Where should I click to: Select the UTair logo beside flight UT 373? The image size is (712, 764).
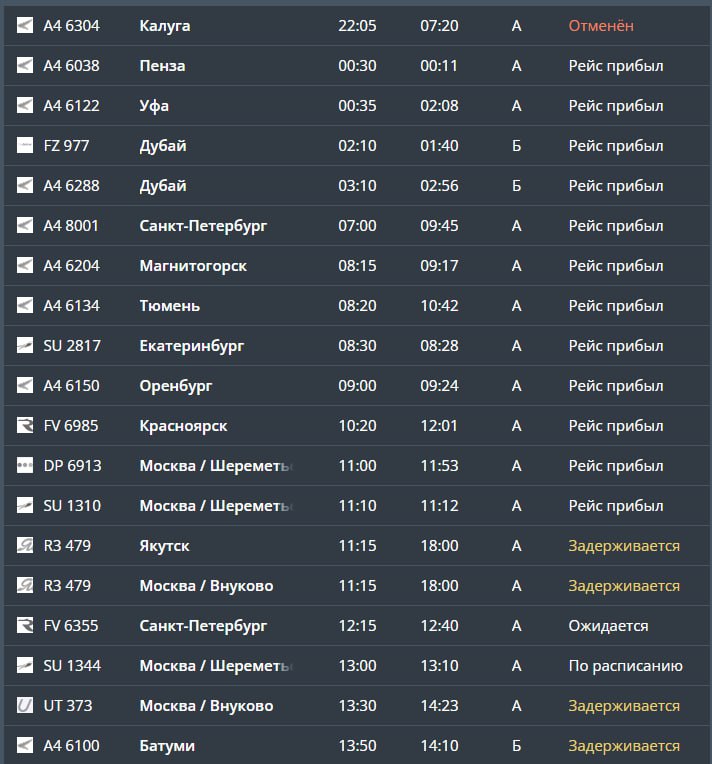25,706
